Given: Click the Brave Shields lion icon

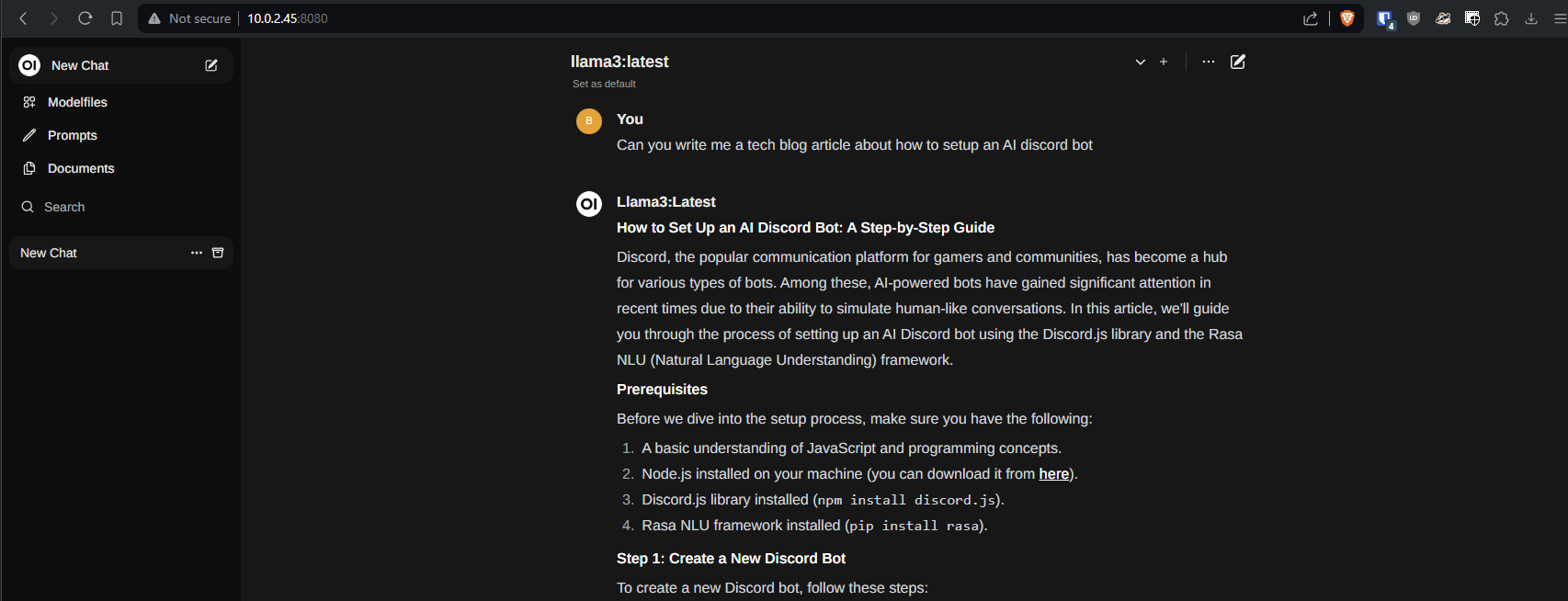Looking at the screenshot, I should 1347,18.
